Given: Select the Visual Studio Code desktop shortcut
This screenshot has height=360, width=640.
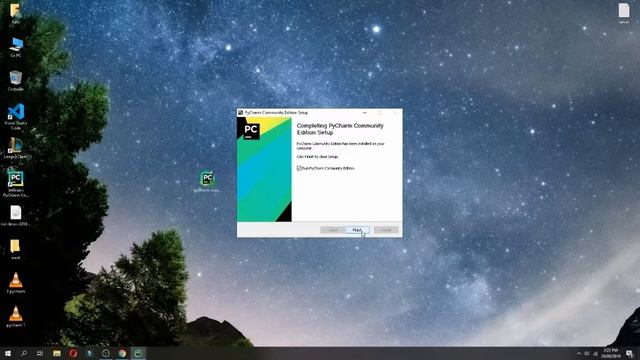Looking at the screenshot, I should [x=16, y=116].
